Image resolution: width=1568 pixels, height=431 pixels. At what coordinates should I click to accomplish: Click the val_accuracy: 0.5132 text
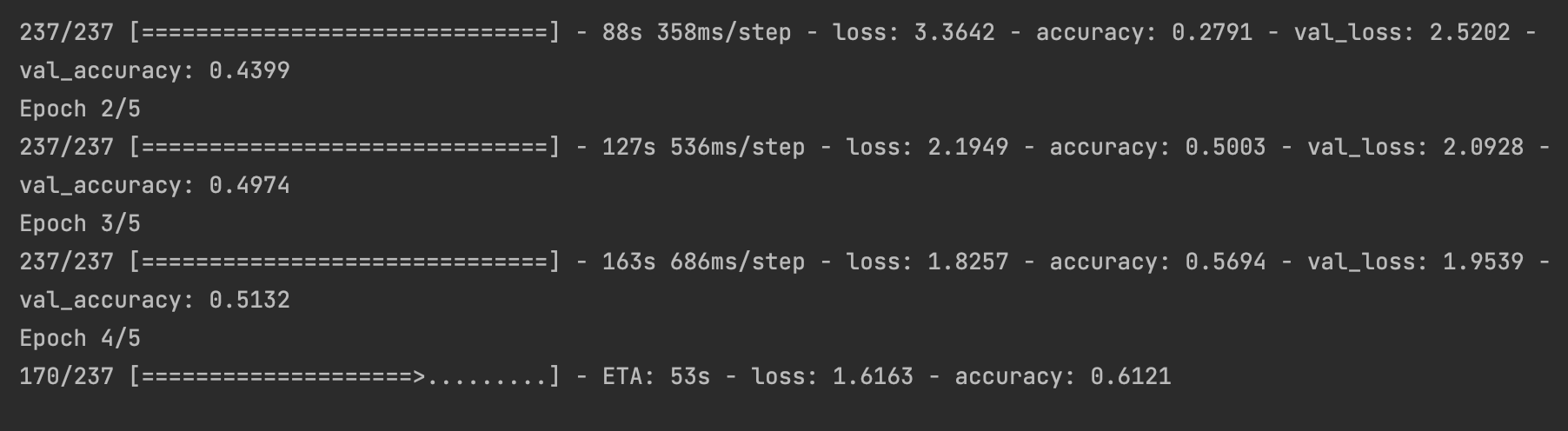pyautogui.click(x=155, y=300)
